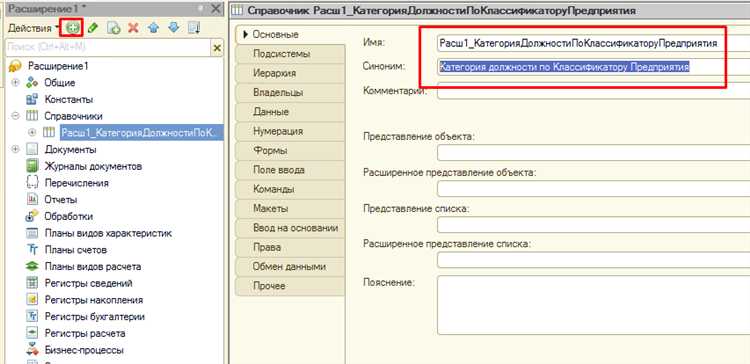Switch to the Поле ввода tab
This screenshot has width=750, height=364.
click(290, 170)
